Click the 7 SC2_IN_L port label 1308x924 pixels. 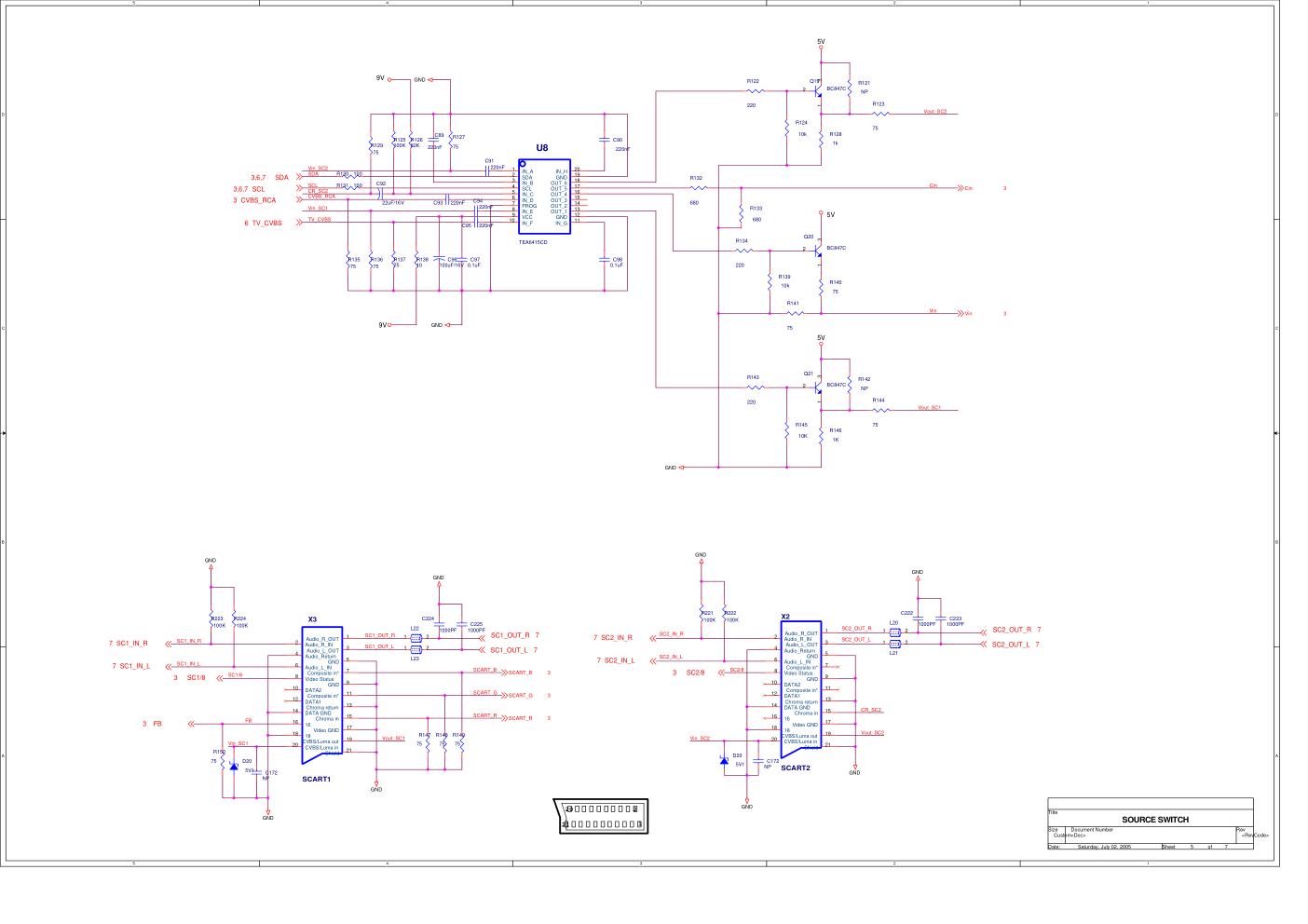tap(616, 660)
